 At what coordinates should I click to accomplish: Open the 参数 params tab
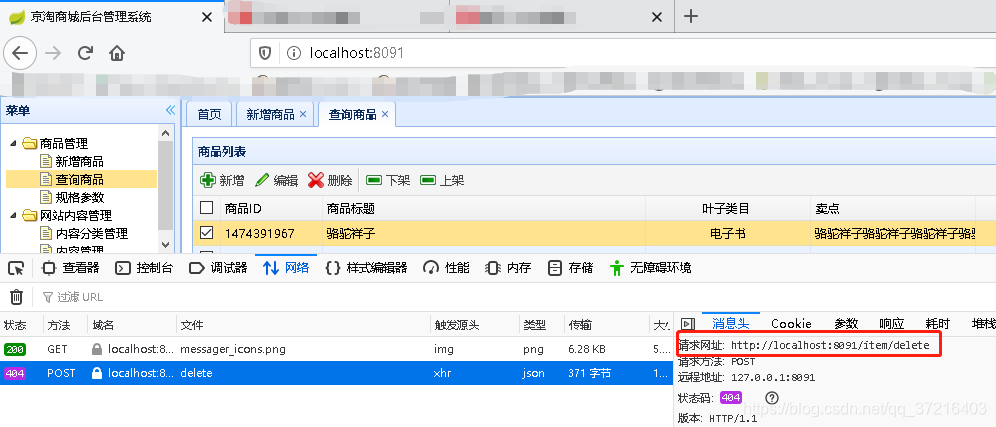pyautogui.click(x=846, y=323)
